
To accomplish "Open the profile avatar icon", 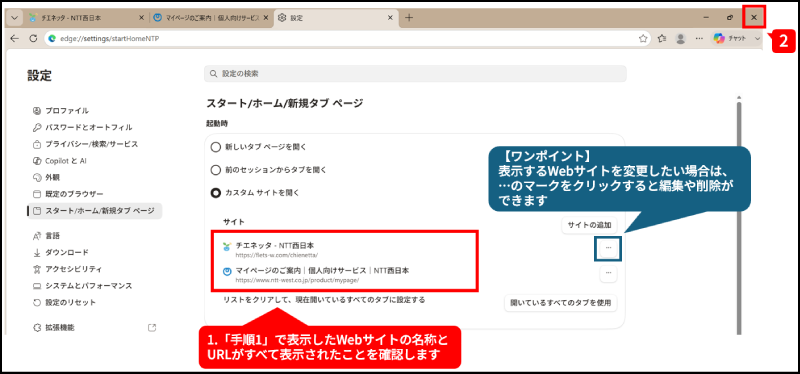I will point(680,38).
